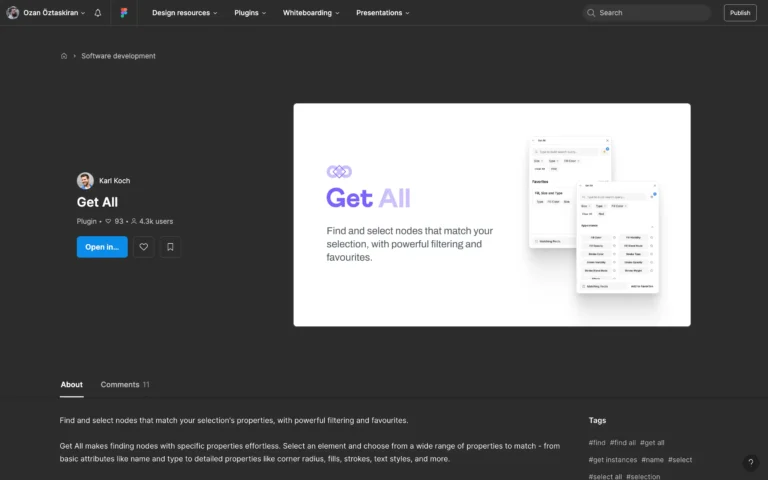The height and width of the screenshot is (480, 768).
Task: Open the notifications bell
Action: 98,13
